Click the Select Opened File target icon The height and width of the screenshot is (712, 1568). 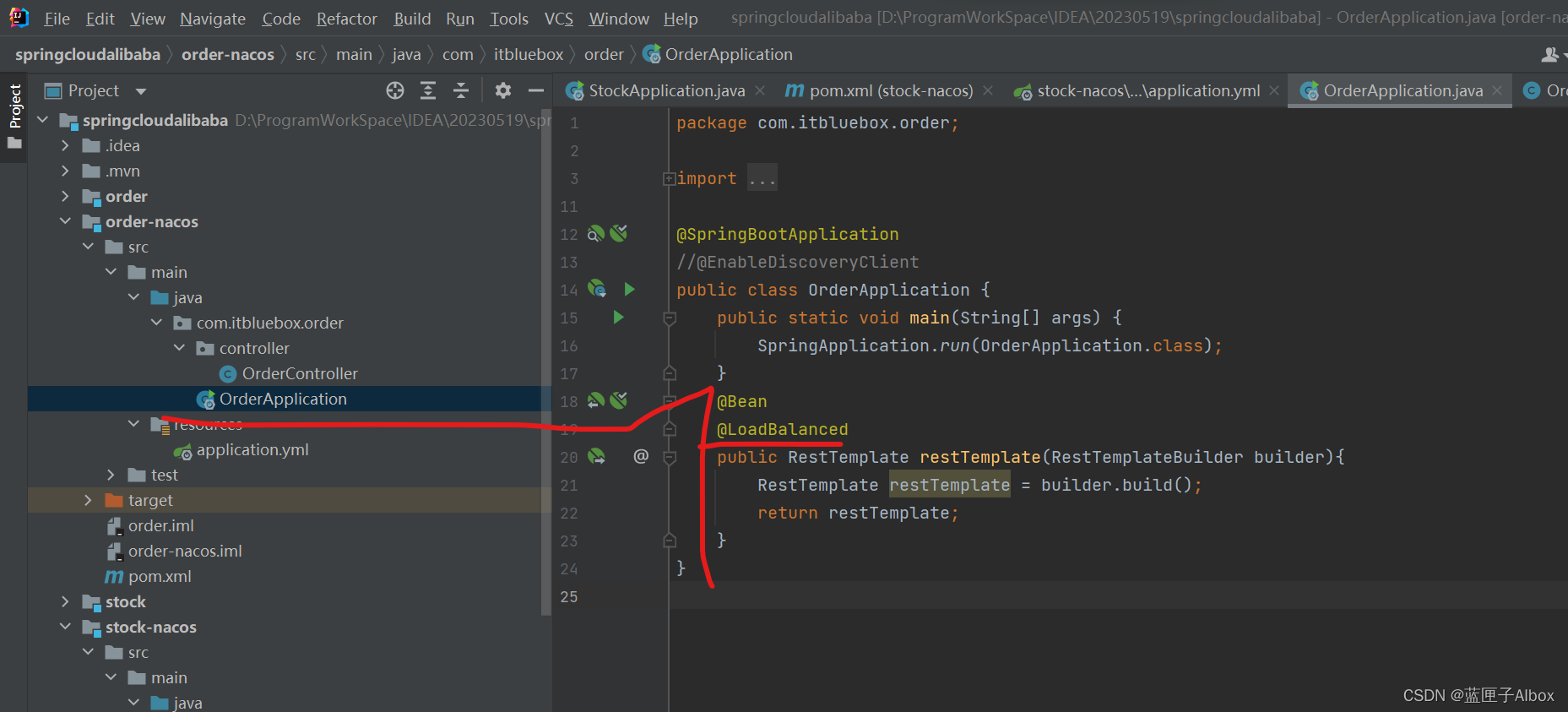(x=395, y=90)
